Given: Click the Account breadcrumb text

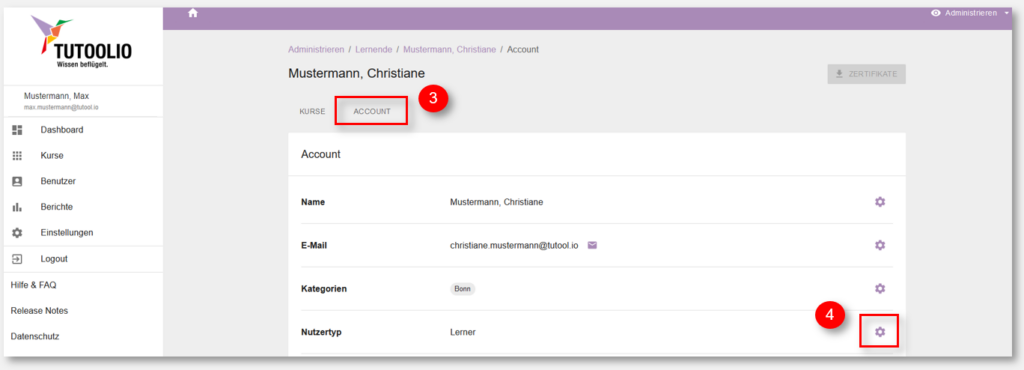Looking at the screenshot, I should (x=522, y=50).
